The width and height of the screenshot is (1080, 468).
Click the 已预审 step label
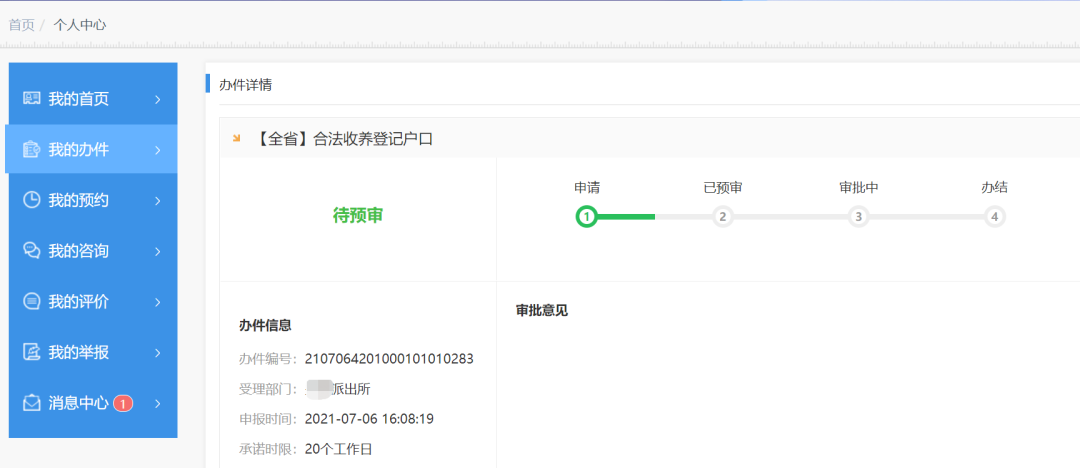[723, 187]
